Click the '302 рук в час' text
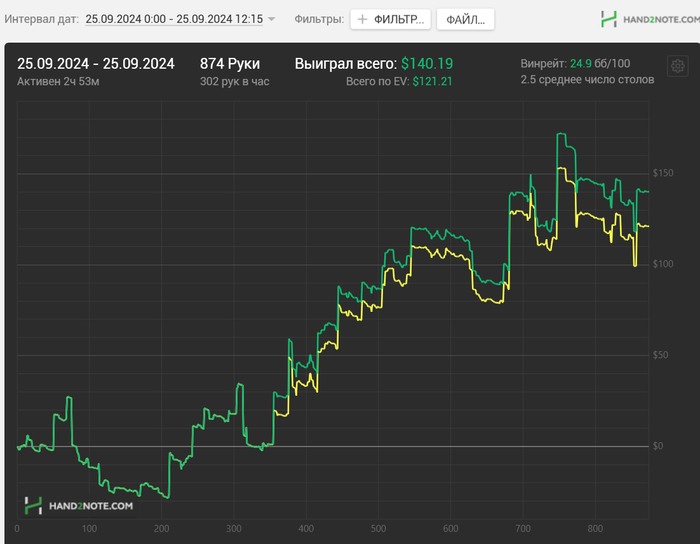Screen dimensions: 700x544 tap(234, 81)
